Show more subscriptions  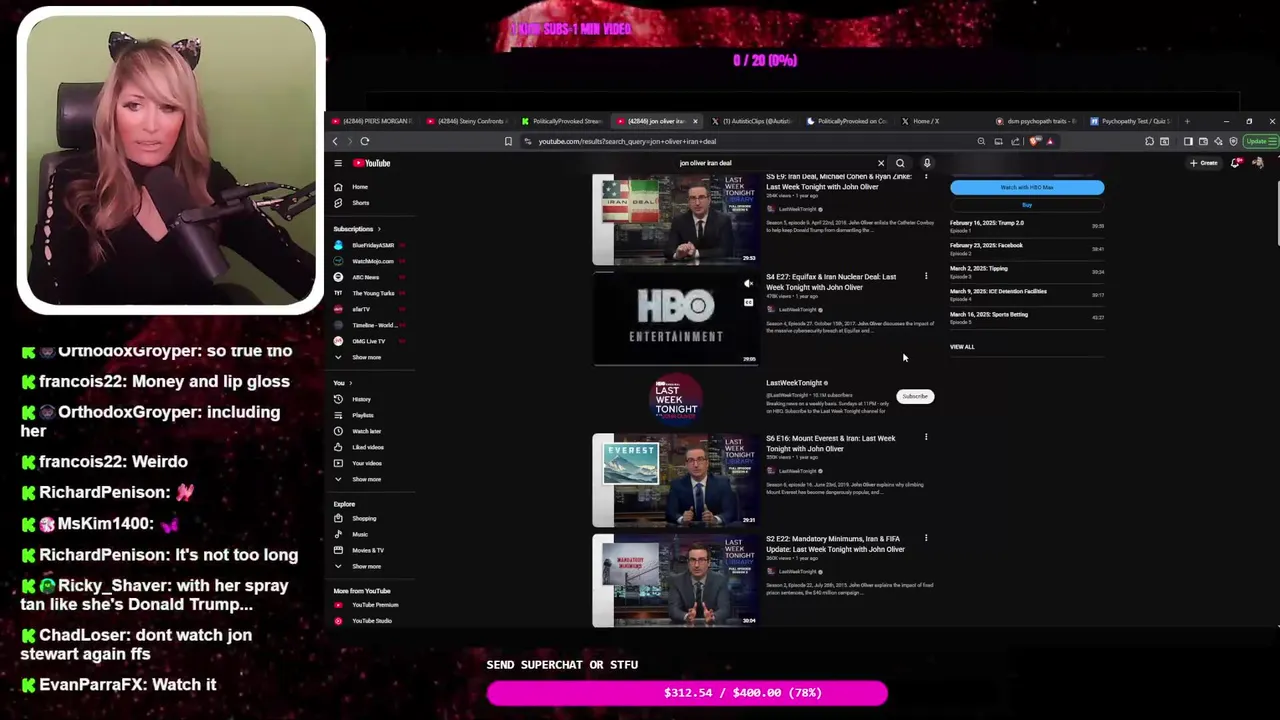point(366,357)
